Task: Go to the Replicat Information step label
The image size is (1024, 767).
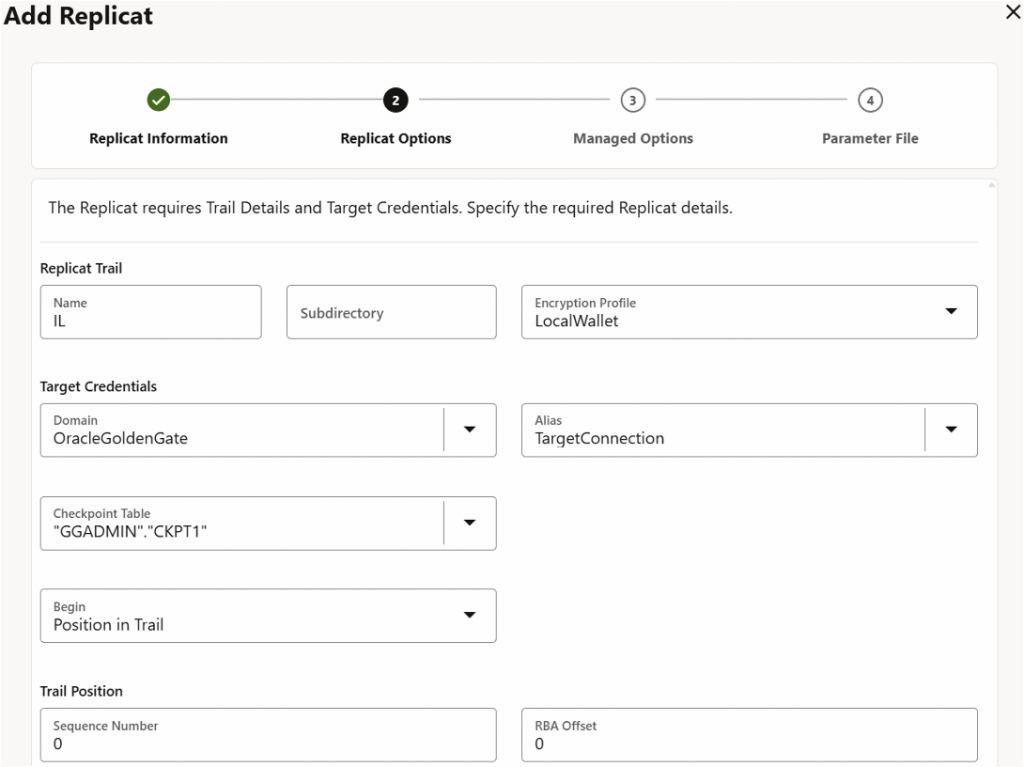Action: click(x=158, y=139)
